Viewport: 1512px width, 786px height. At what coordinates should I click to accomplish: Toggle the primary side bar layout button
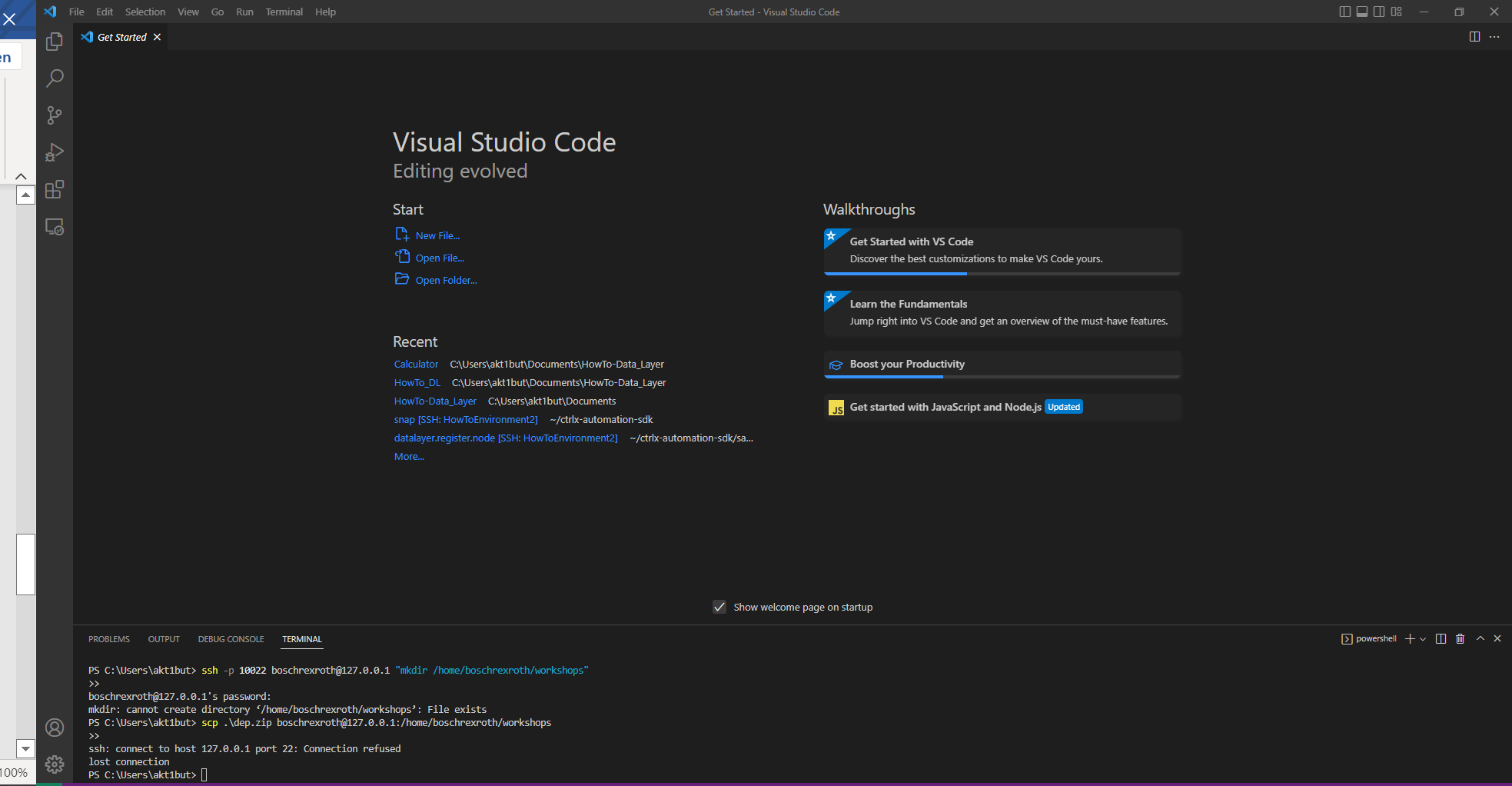click(x=1344, y=12)
